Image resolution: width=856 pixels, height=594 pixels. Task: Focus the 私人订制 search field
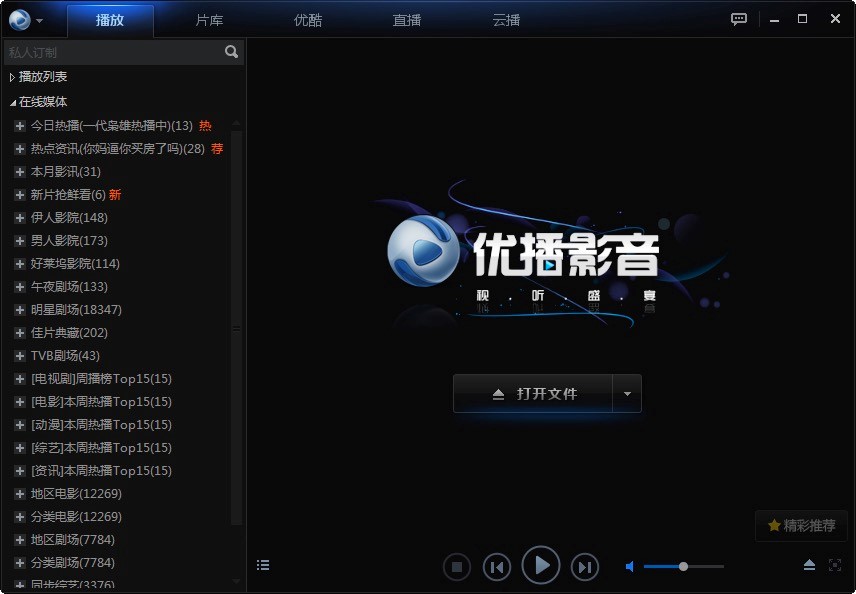114,52
